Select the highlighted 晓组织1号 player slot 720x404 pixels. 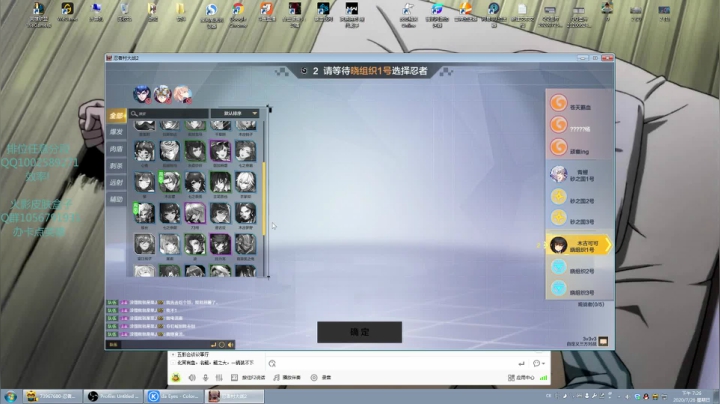click(579, 246)
